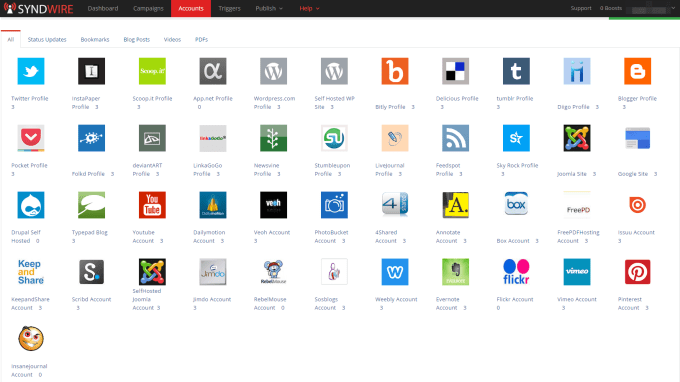Select the 4Shared Account icon
Screen dimensions: 680x382
(395, 204)
